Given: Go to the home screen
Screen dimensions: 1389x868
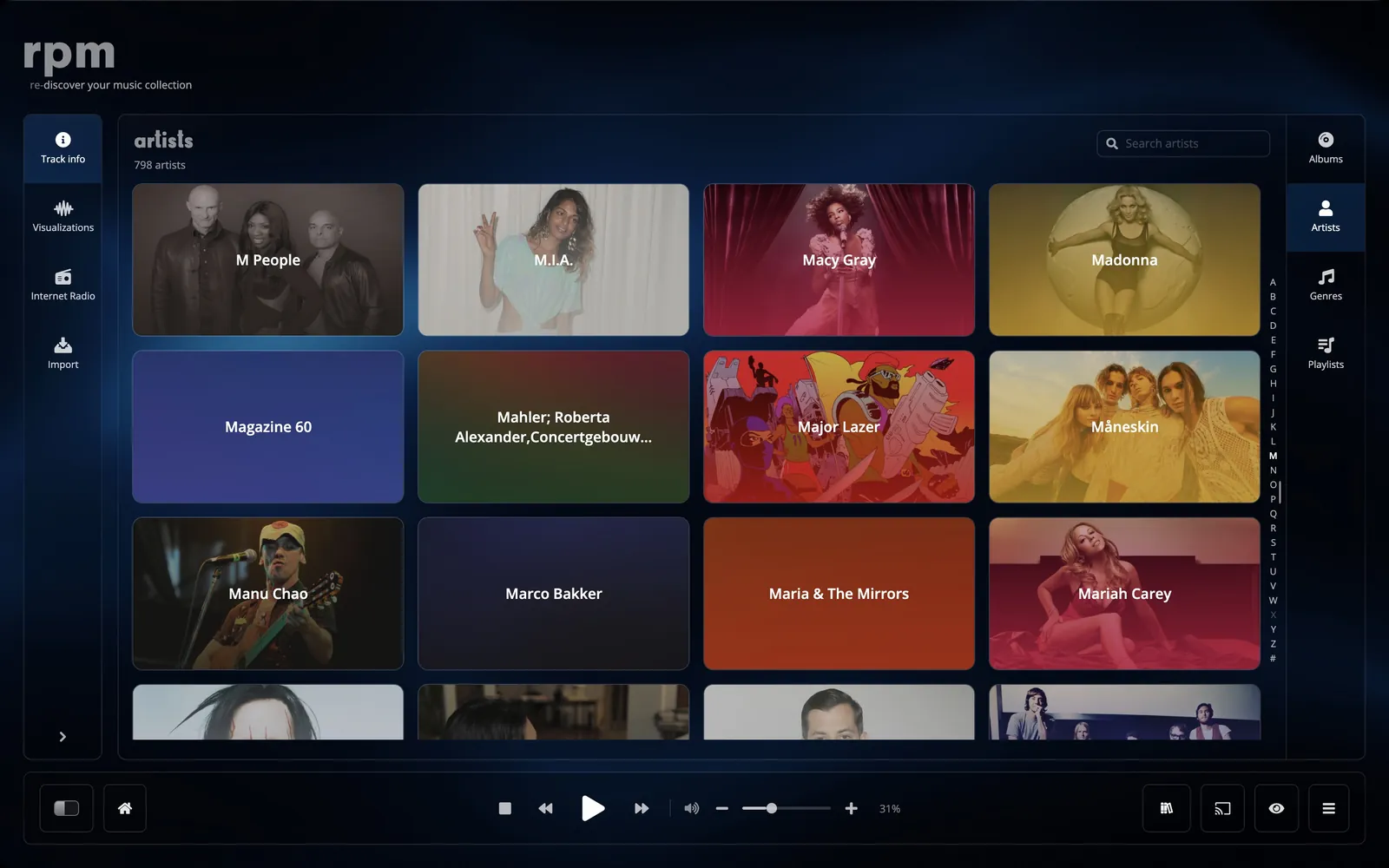Looking at the screenshot, I should pyautogui.click(x=125, y=808).
